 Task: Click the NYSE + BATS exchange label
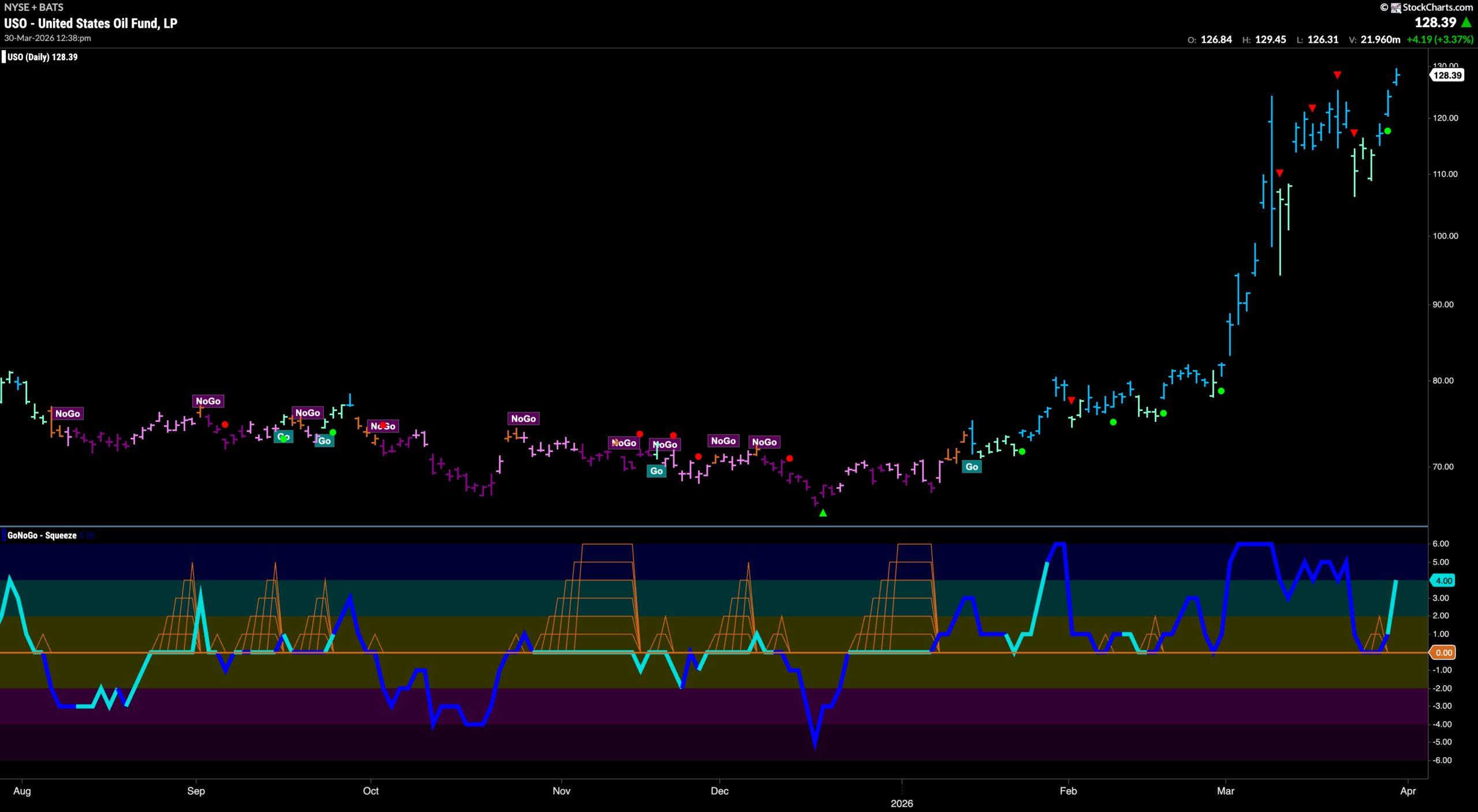(33, 8)
